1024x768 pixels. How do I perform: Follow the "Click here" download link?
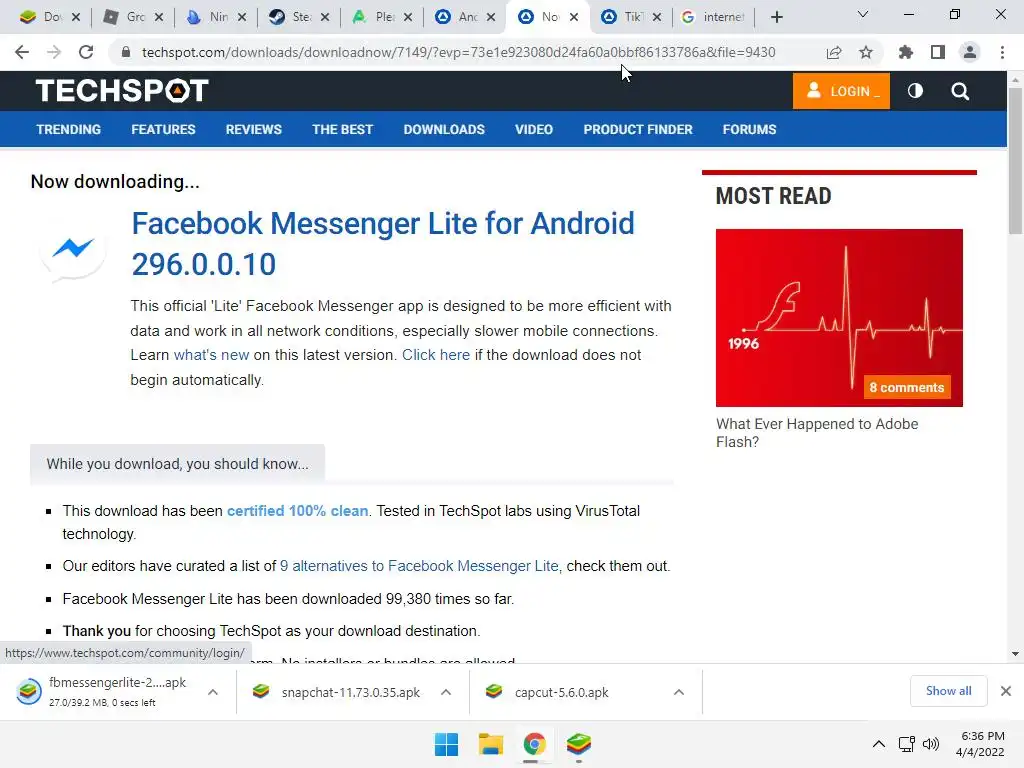pyautogui.click(x=436, y=355)
